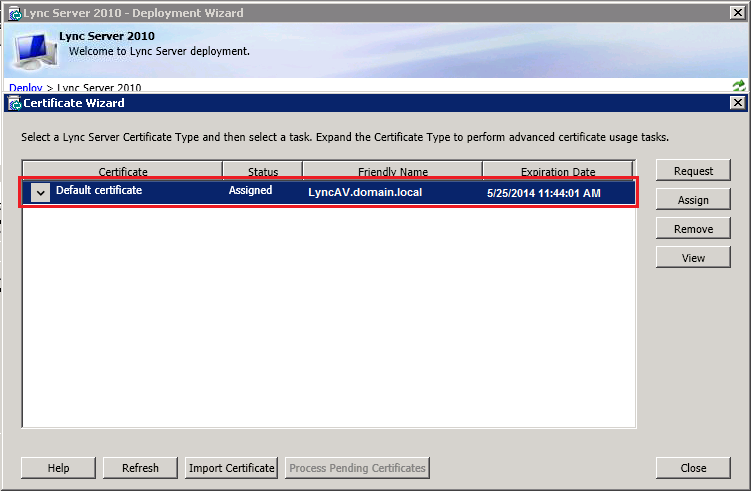This screenshot has height=491, width=751.
Task: Click the Assign button
Action: pyautogui.click(x=693, y=200)
